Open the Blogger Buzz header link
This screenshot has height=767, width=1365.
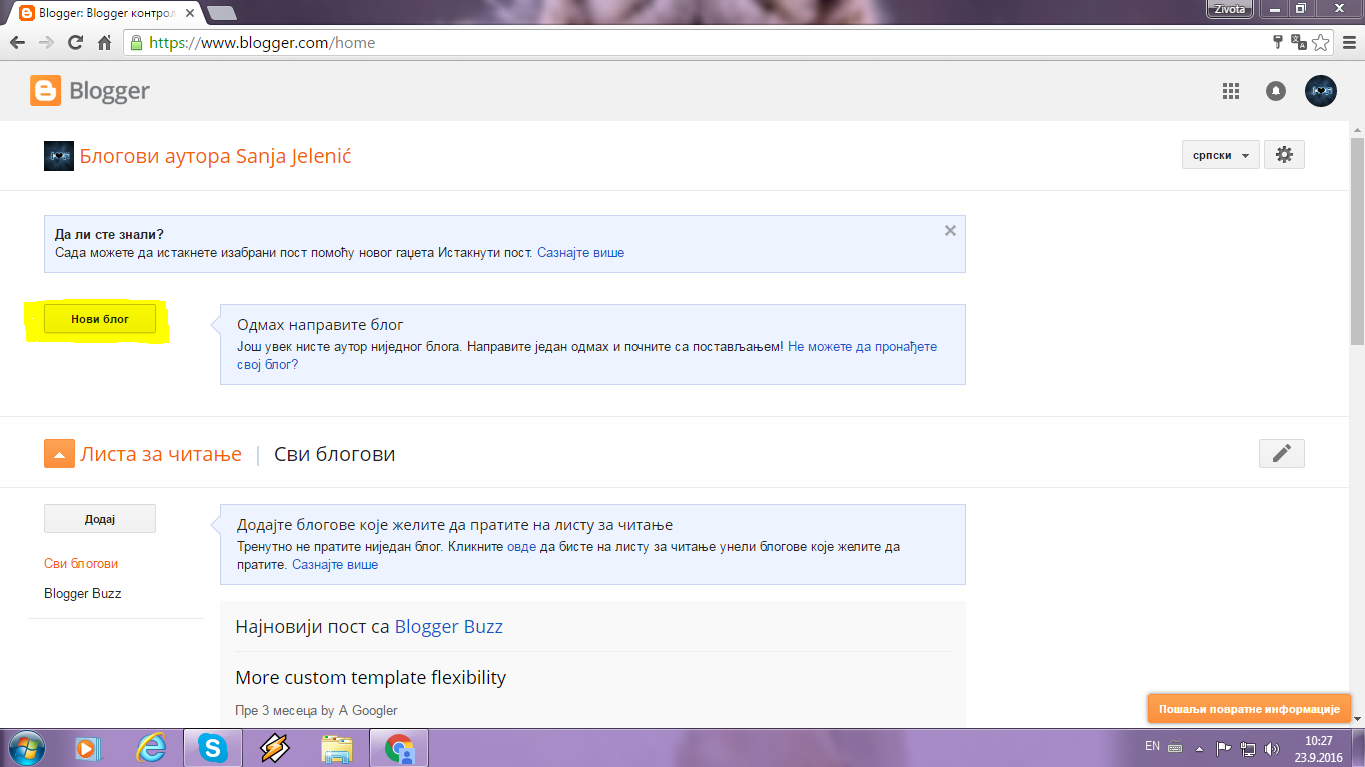point(449,627)
